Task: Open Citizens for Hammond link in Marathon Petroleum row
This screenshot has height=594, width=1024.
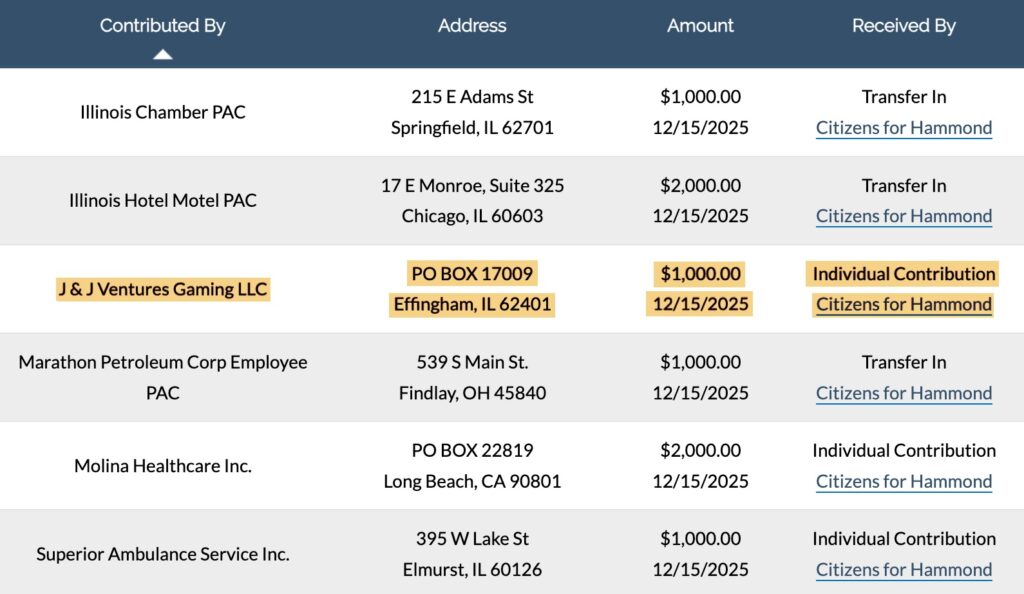Action: pyautogui.click(x=903, y=393)
